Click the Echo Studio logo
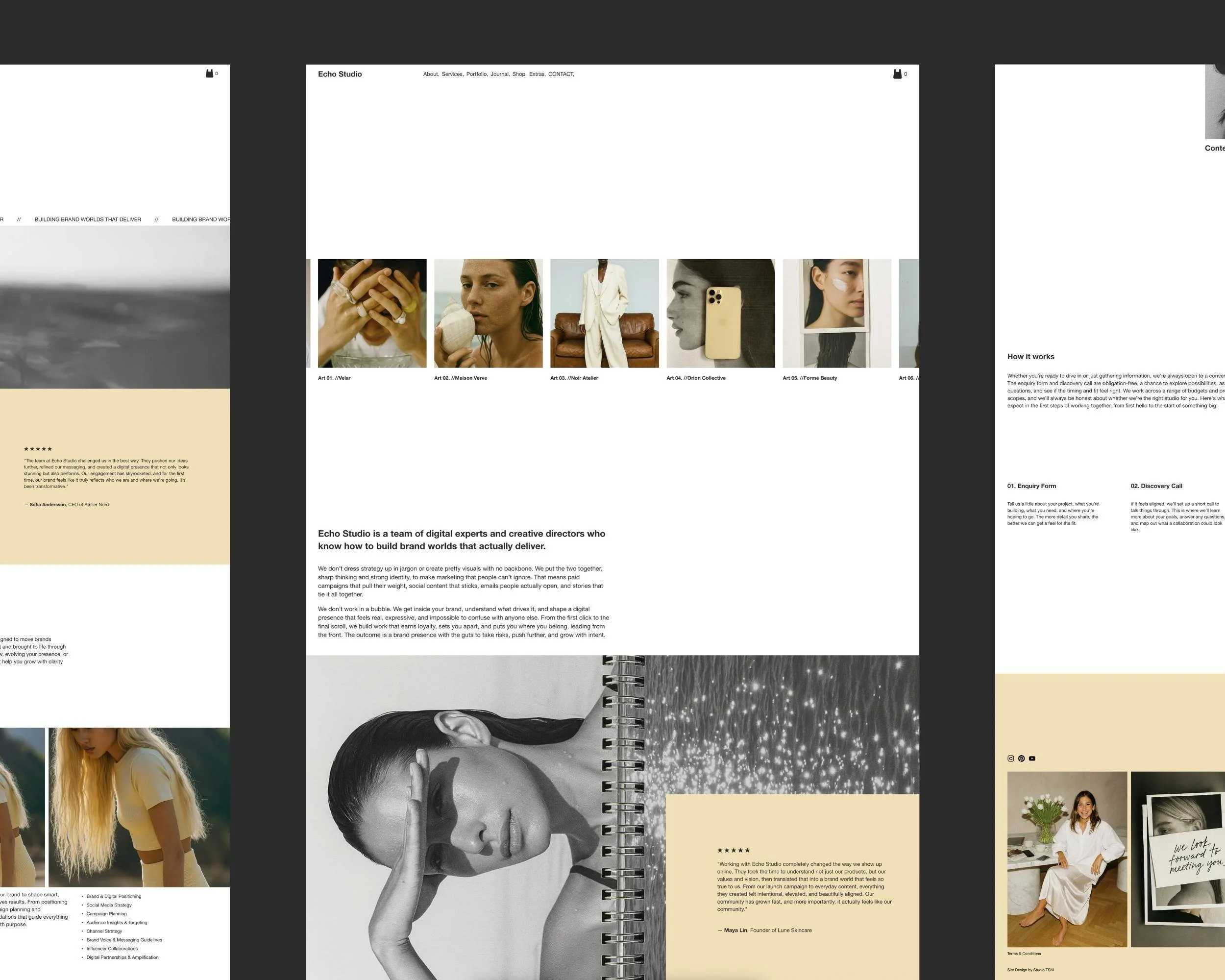The width and height of the screenshot is (1225, 980). pyautogui.click(x=339, y=74)
